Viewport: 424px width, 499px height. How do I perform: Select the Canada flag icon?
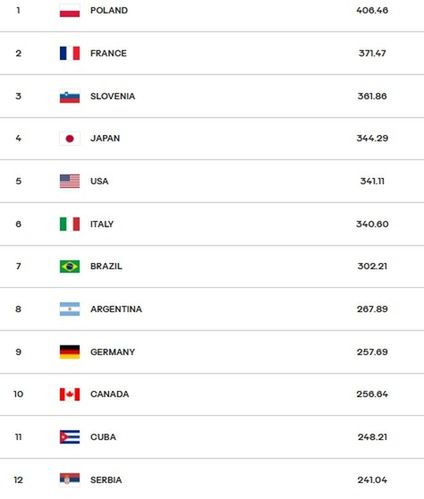click(70, 394)
